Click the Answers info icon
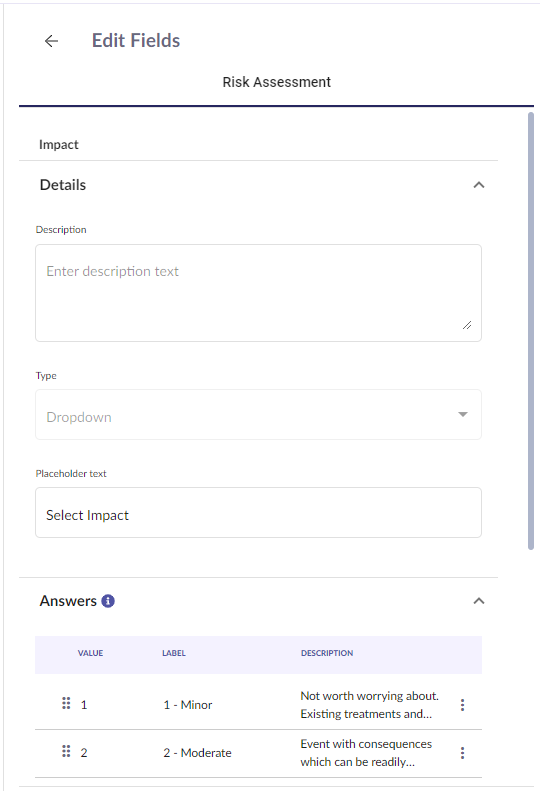This screenshot has width=540, height=791. tap(108, 601)
